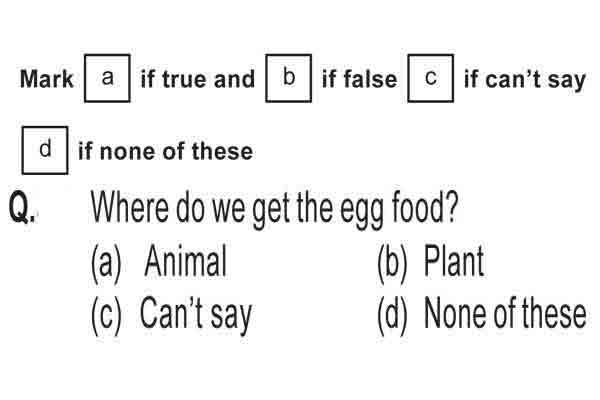
Task: Click the word Mark in instructions
Action: click(x=46, y=79)
